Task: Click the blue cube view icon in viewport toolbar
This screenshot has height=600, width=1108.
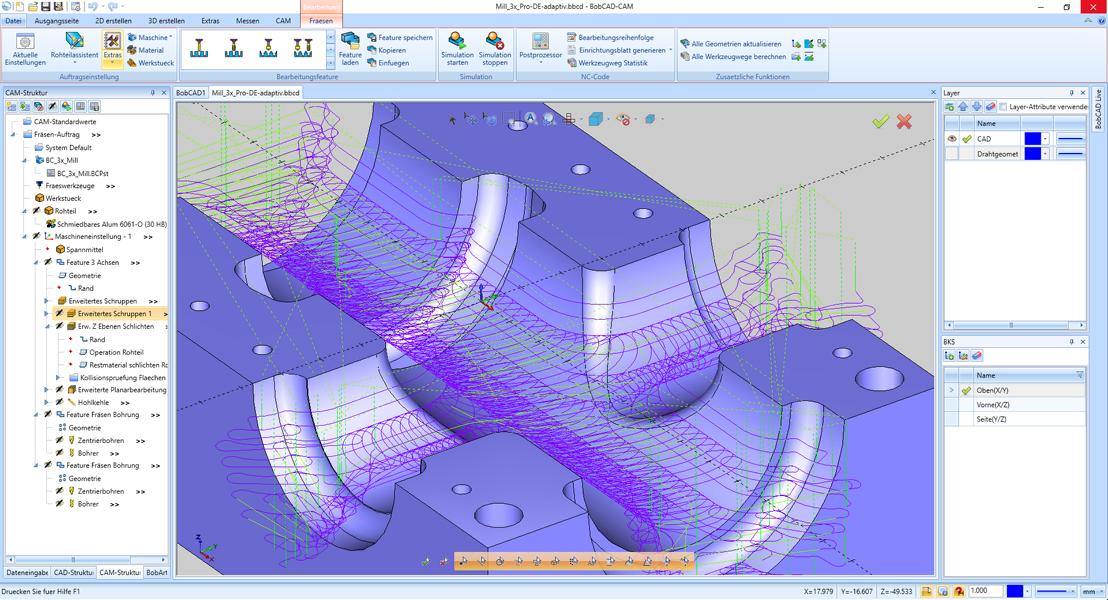Action: point(596,119)
